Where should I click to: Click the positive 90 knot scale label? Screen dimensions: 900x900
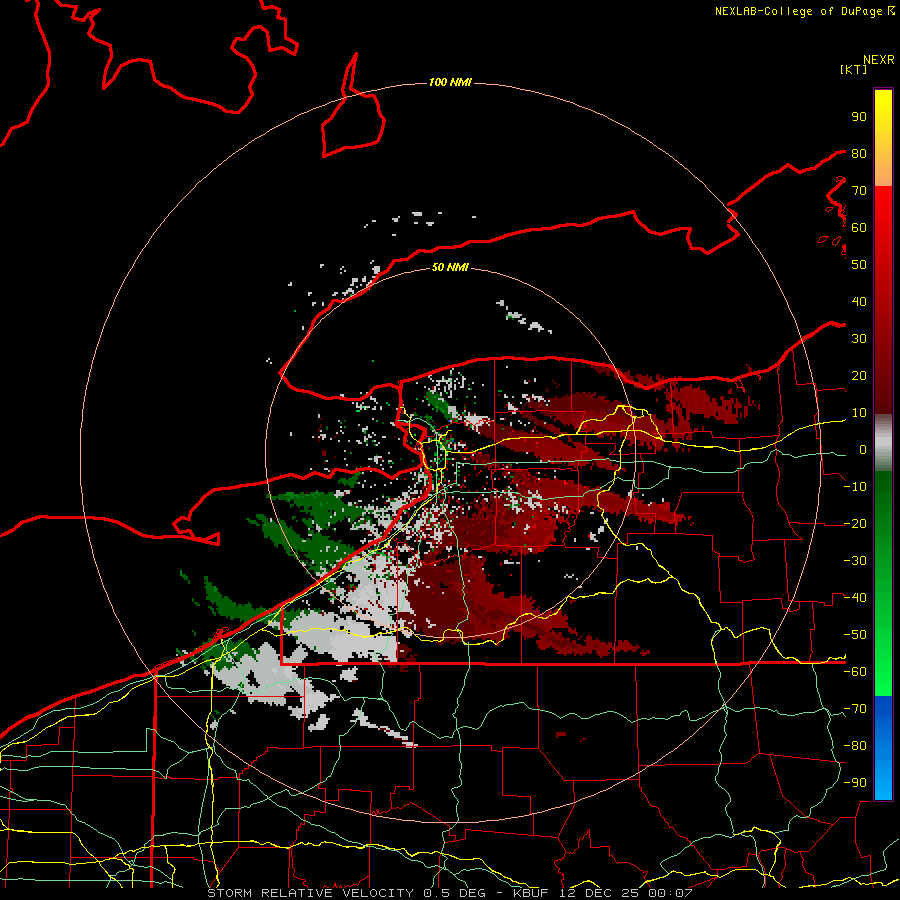(859, 117)
